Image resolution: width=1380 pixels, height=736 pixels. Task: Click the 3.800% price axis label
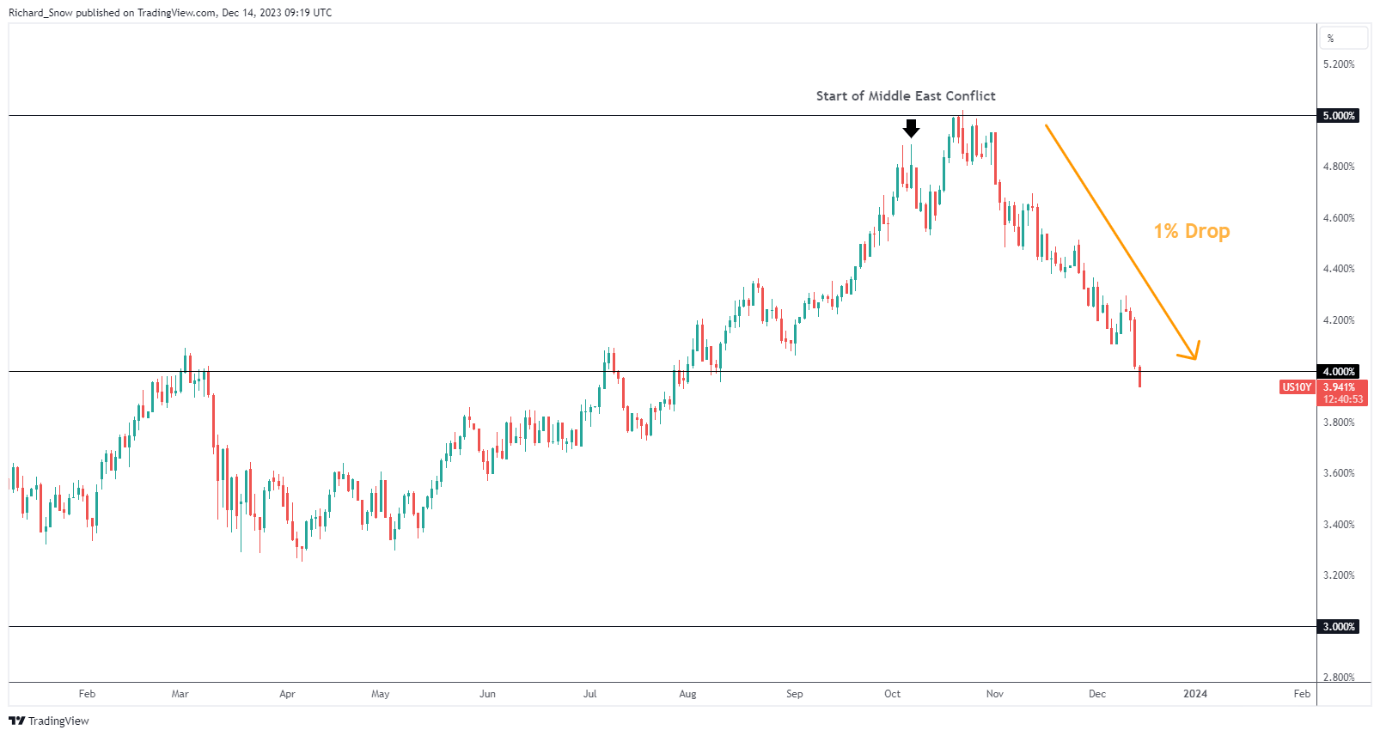pos(1339,423)
